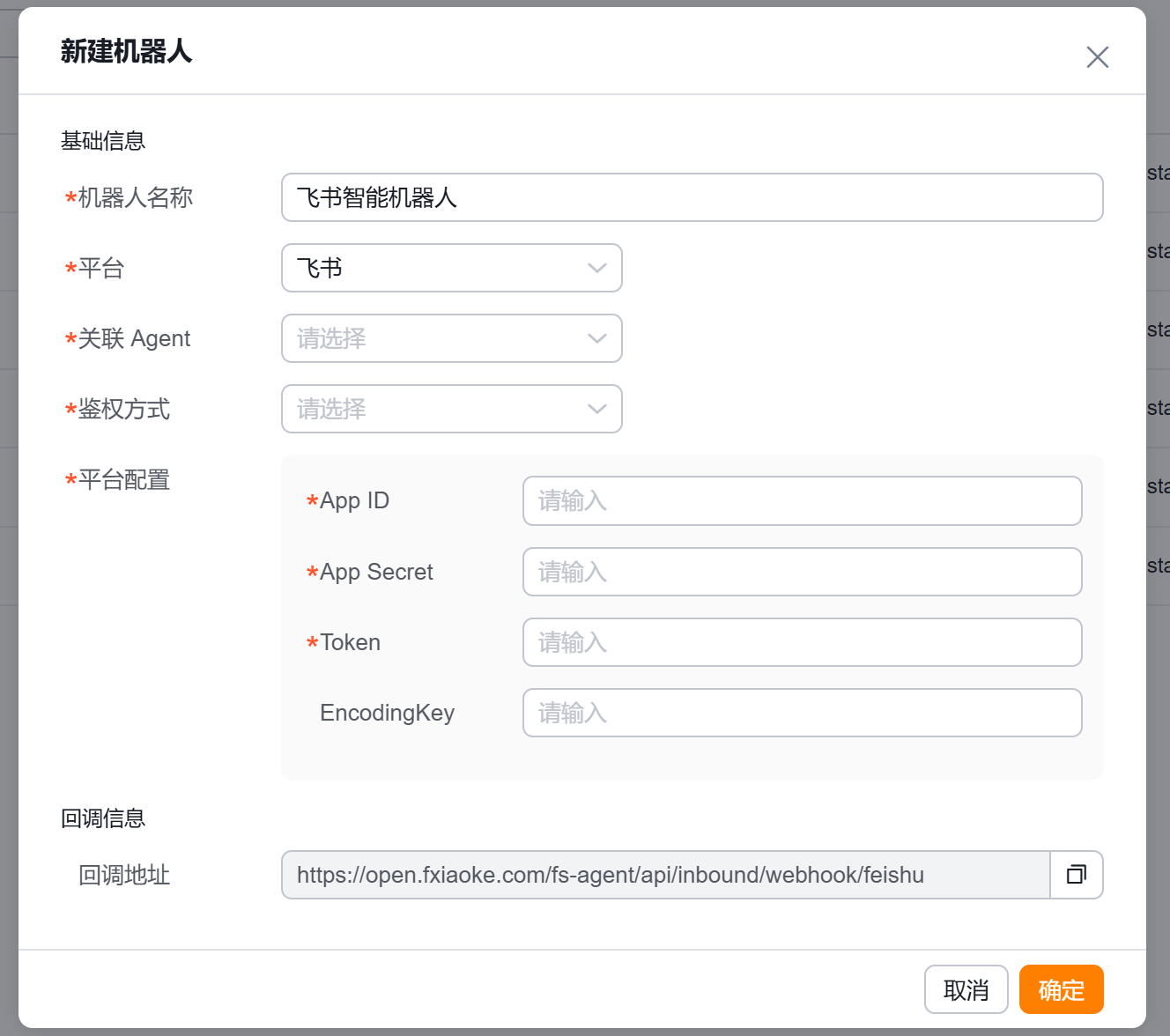Click the EncodingKey label
This screenshot has width=1170, height=1036.
388,713
